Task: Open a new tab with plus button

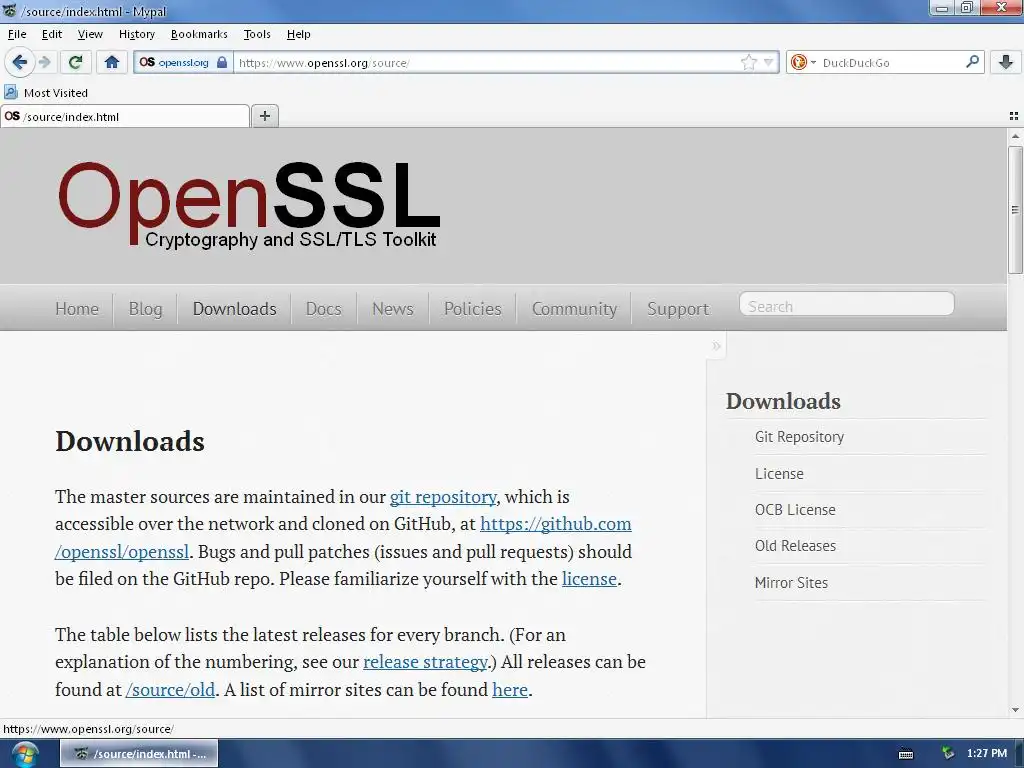Action: tap(264, 116)
